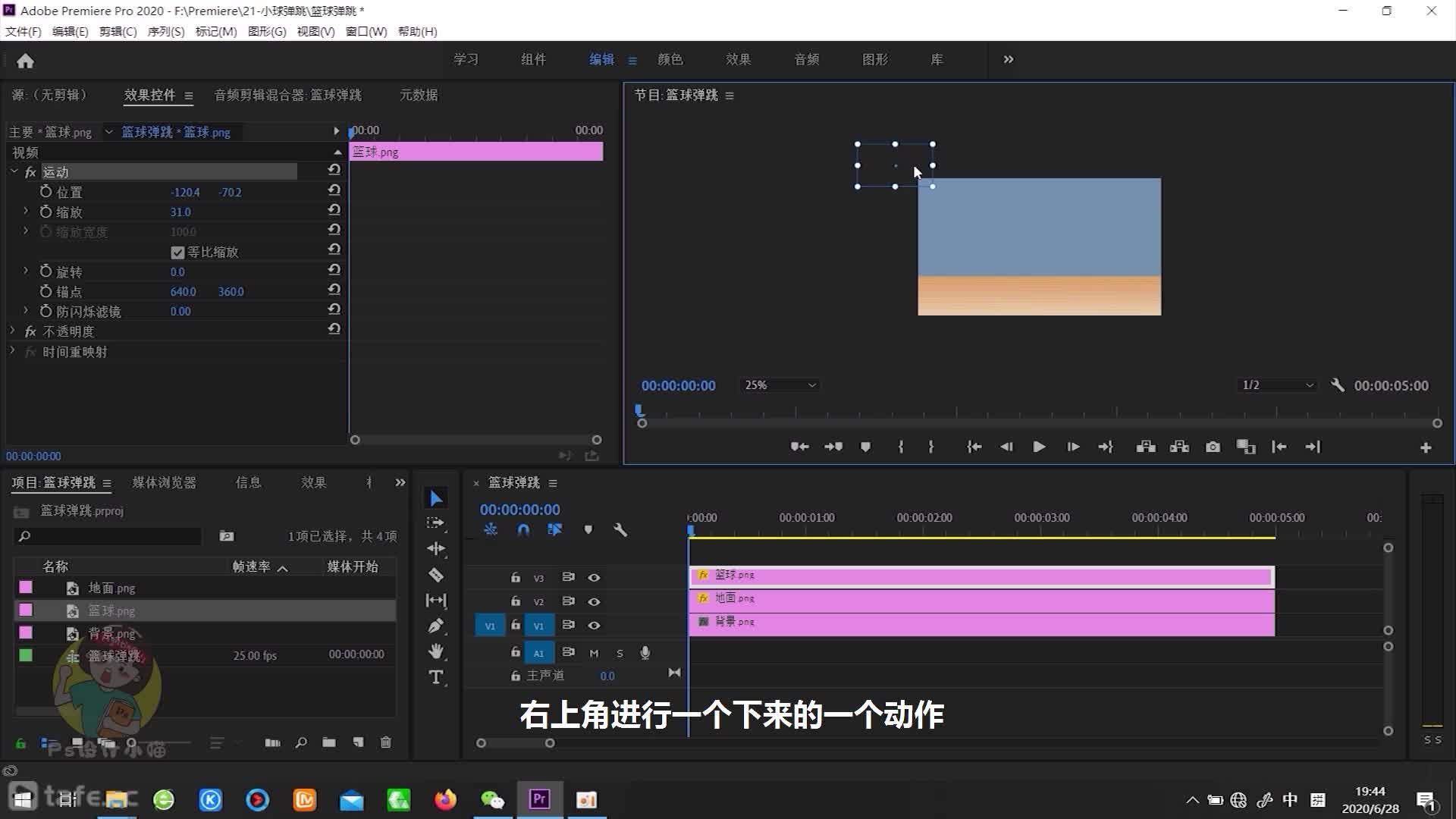Viewport: 1456px width, 819px height.
Task: Show more workspaces with double chevron
Action: (x=1008, y=59)
